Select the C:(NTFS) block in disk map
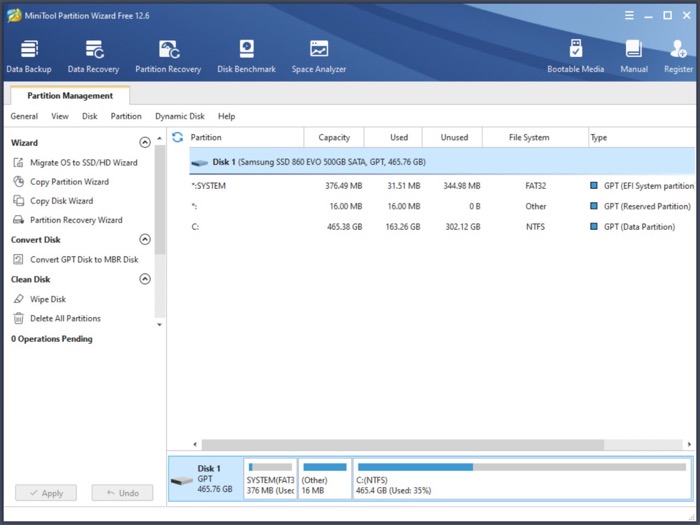The width and height of the screenshot is (700, 525). [522, 479]
